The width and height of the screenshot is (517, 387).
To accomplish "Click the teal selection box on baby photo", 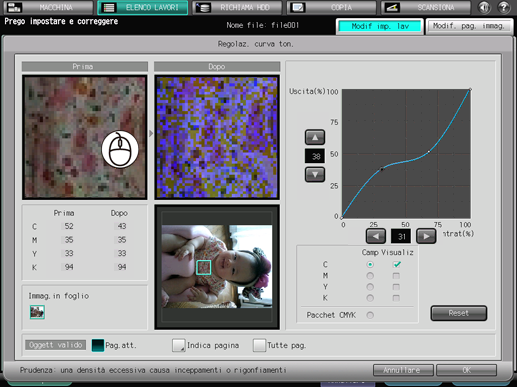I will pos(204,267).
